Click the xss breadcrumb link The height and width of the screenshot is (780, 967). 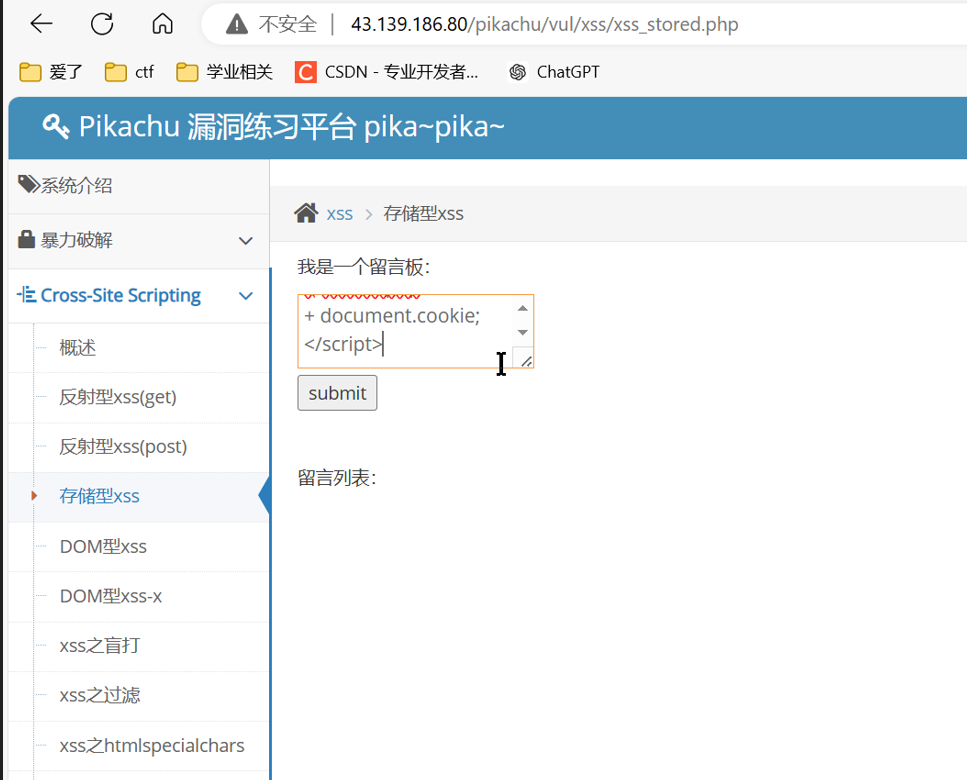point(340,214)
